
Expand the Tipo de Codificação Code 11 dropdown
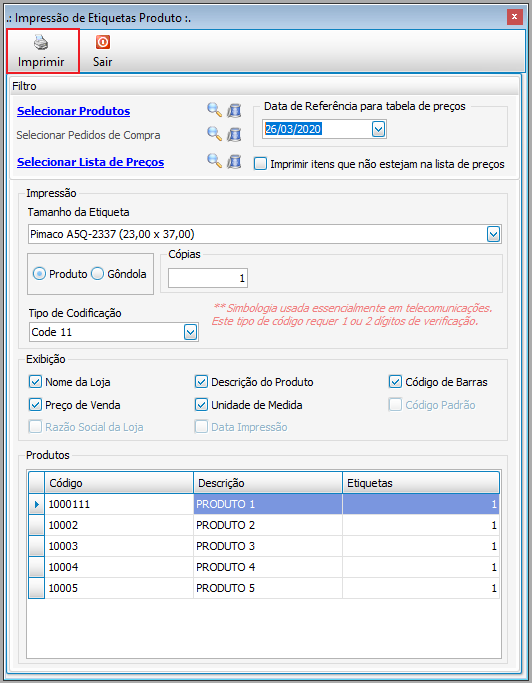click(x=190, y=332)
